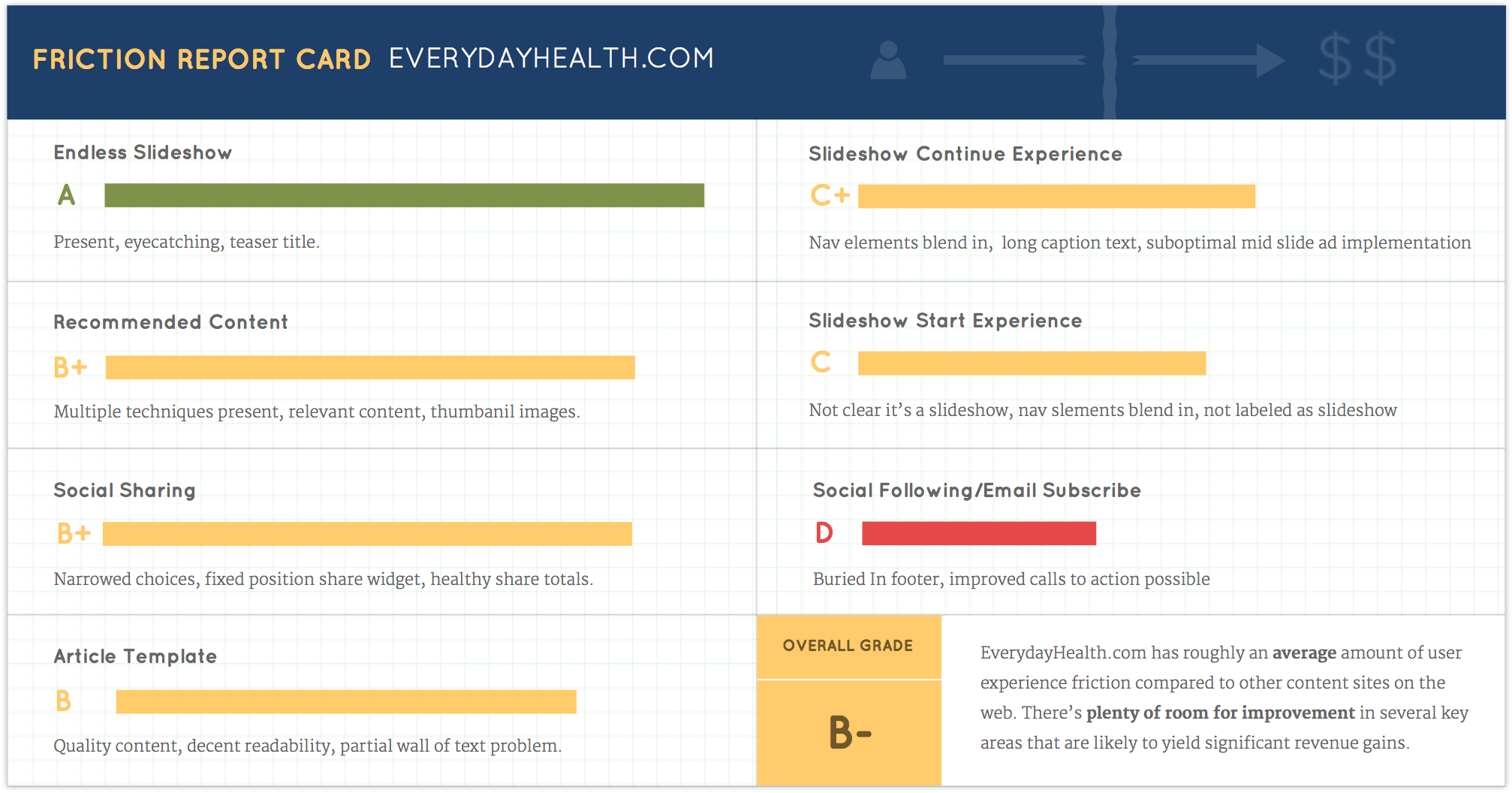Click the user silhouette icon in header
The image size is (1512, 793).
pos(888,60)
